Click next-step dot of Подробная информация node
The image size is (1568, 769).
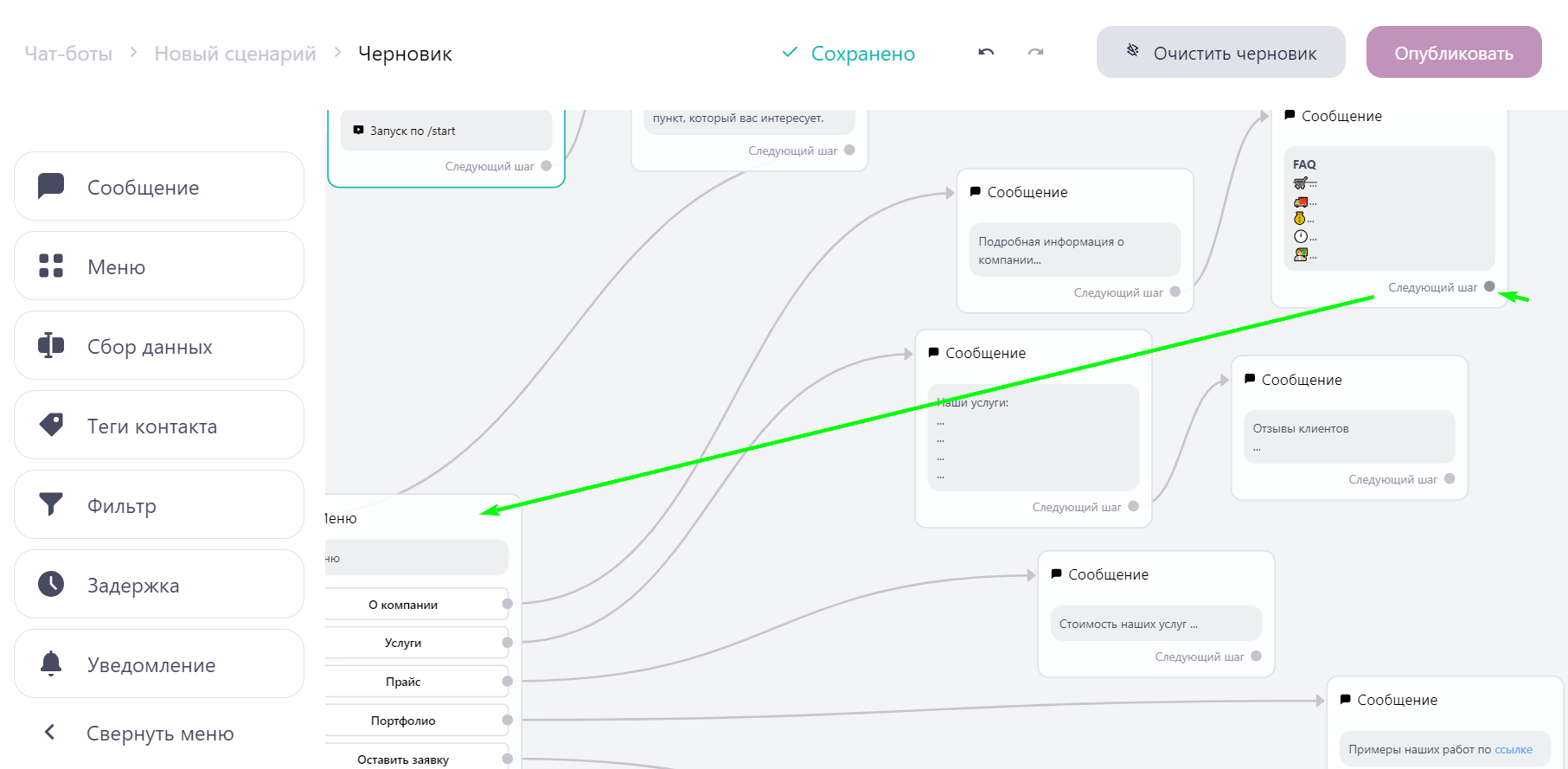click(x=1175, y=292)
